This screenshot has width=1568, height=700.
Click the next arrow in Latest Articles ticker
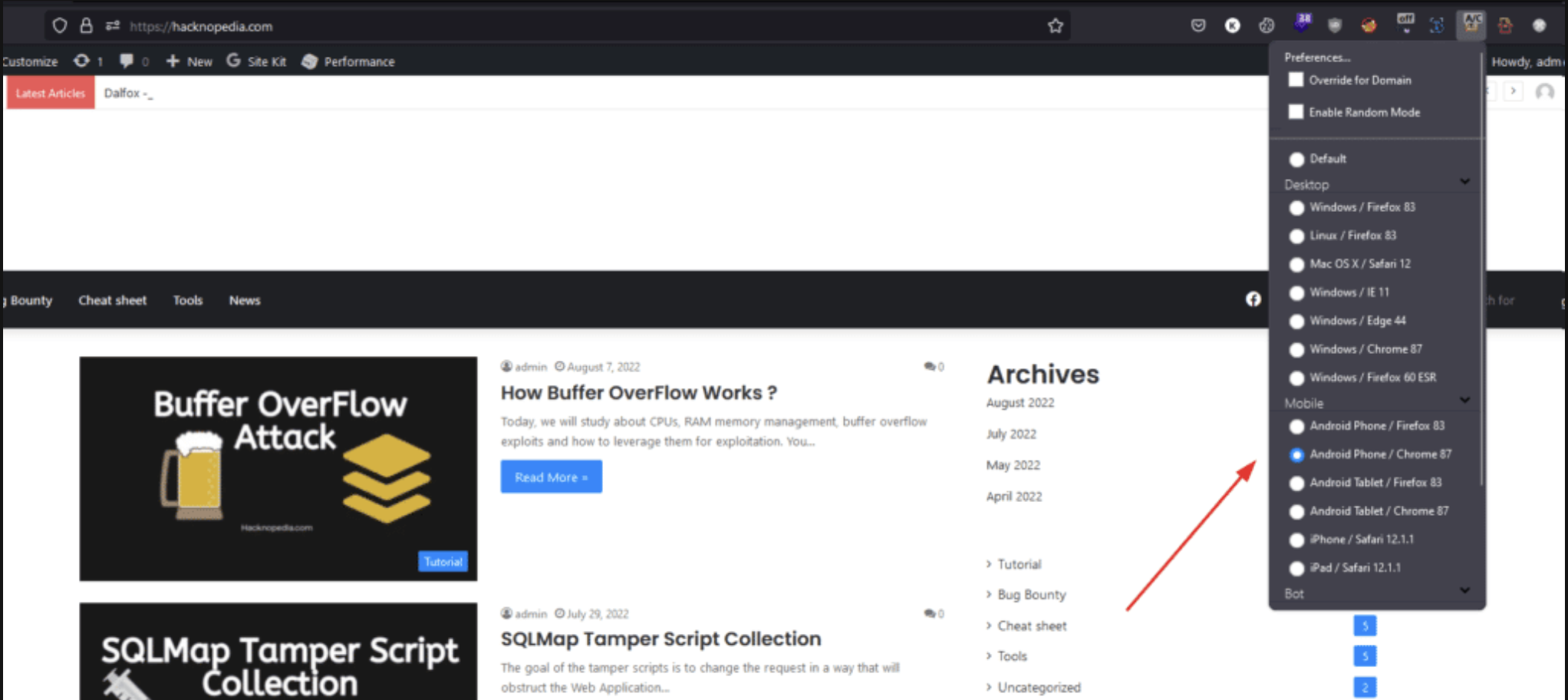coord(1513,91)
